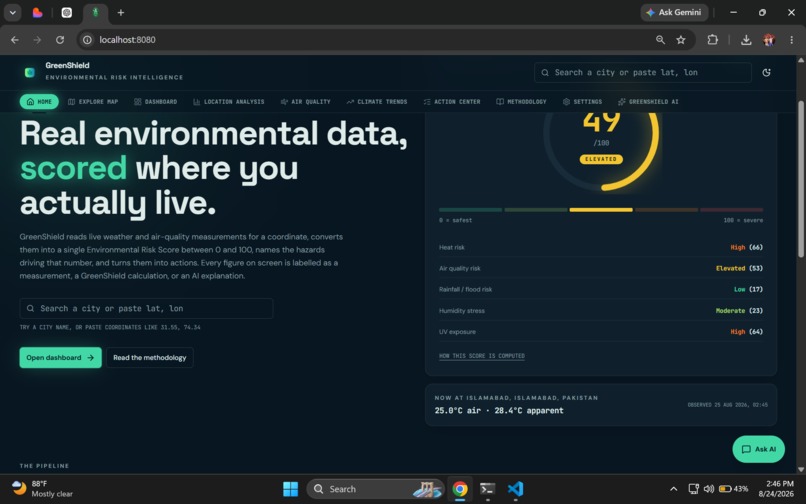Open Climate Trends page
Screen dimensions: 806x504
(x=377, y=102)
